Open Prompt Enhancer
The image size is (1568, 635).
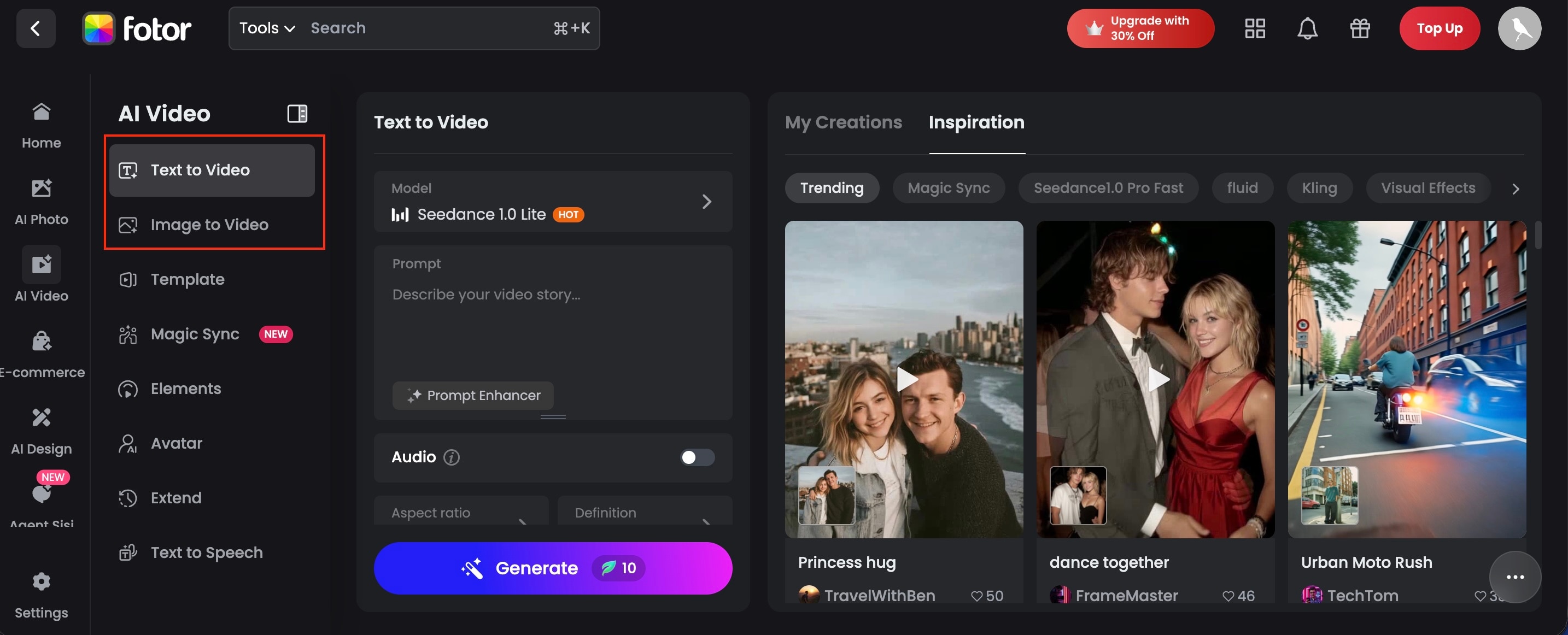[473, 395]
